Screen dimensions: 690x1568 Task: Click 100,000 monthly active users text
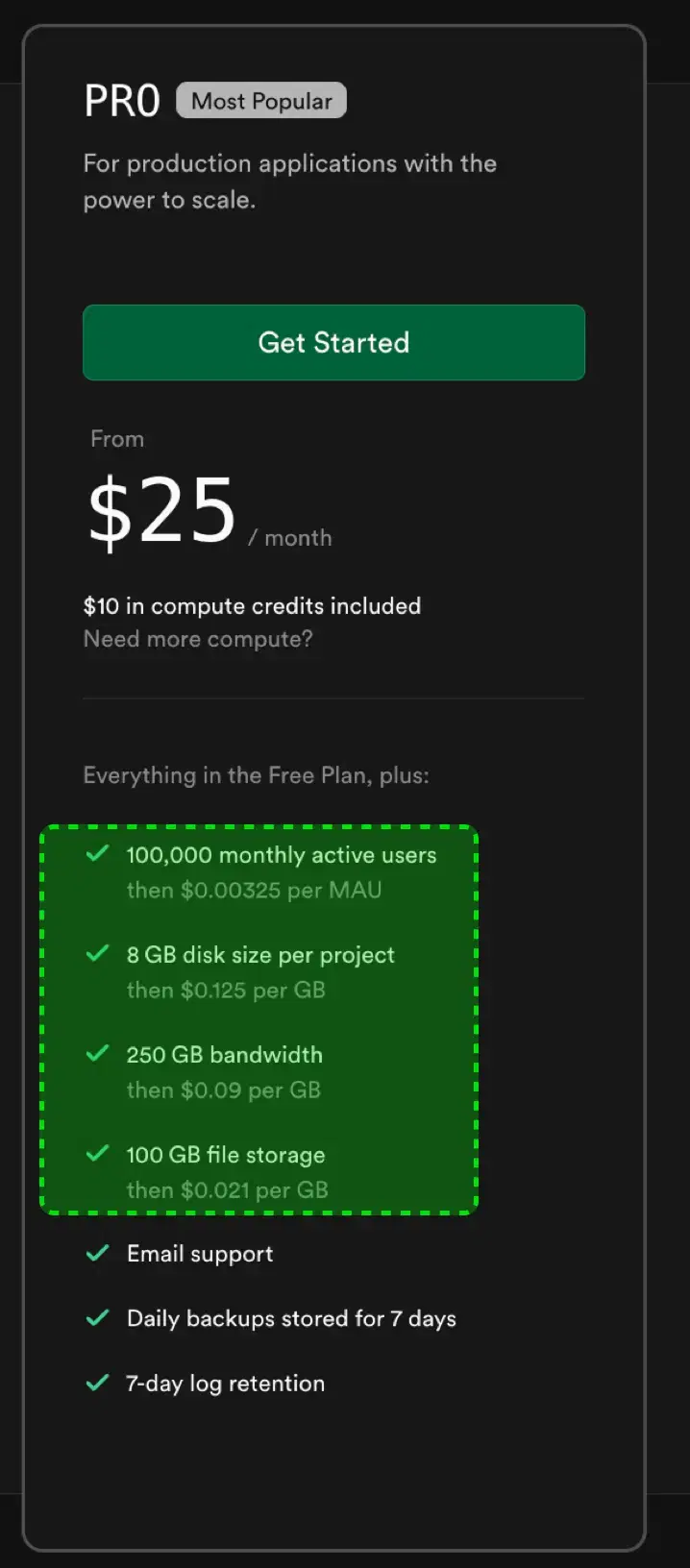[x=282, y=855]
